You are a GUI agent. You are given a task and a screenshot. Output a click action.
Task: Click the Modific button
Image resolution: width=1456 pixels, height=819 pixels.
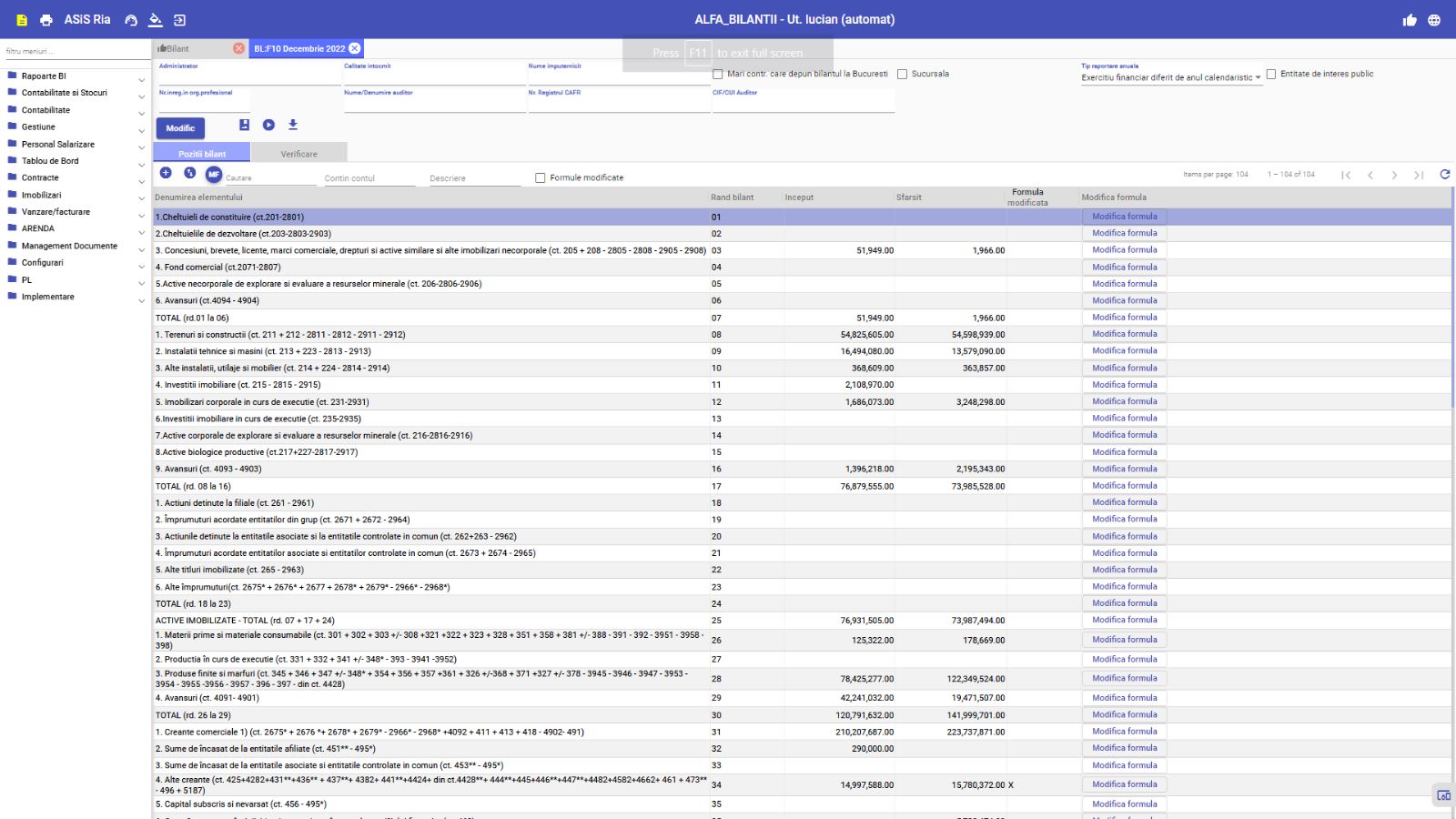pyautogui.click(x=180, y=128)
